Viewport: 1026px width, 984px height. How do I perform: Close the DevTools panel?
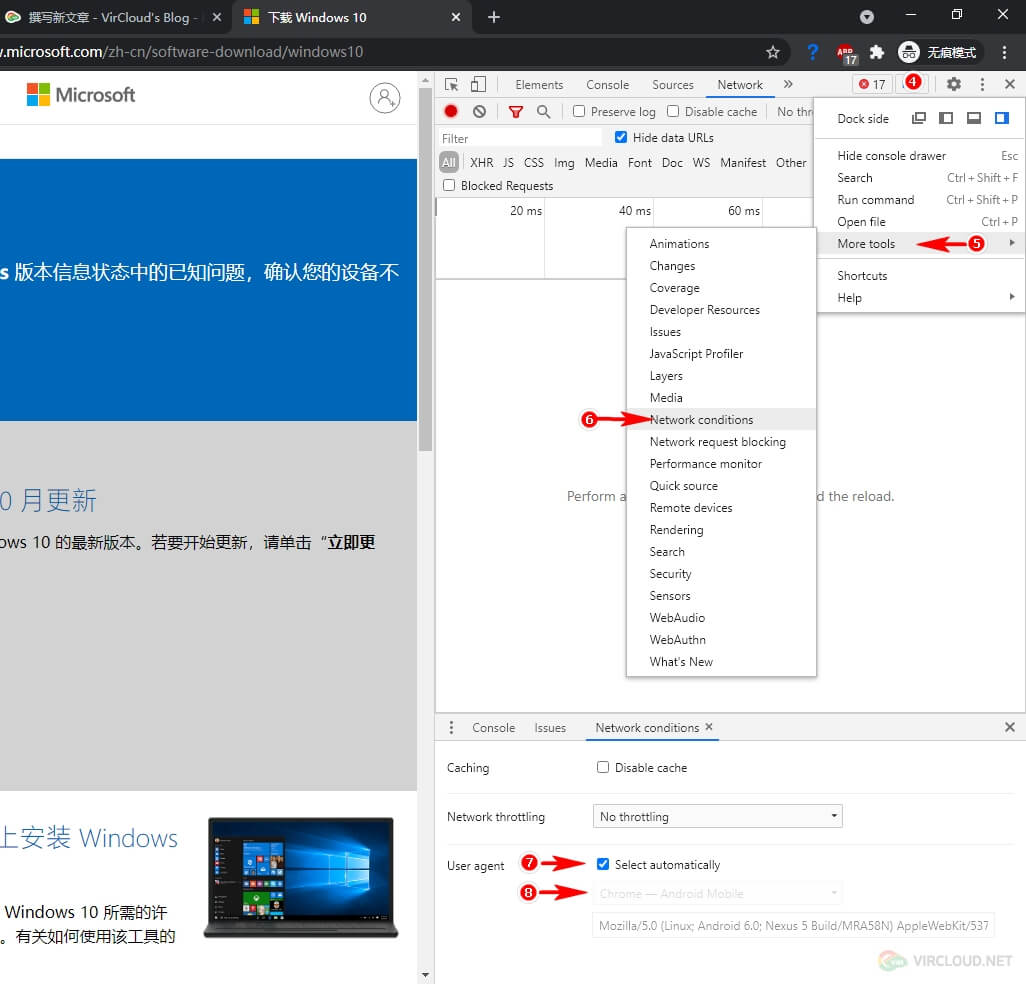[1010, 84]
